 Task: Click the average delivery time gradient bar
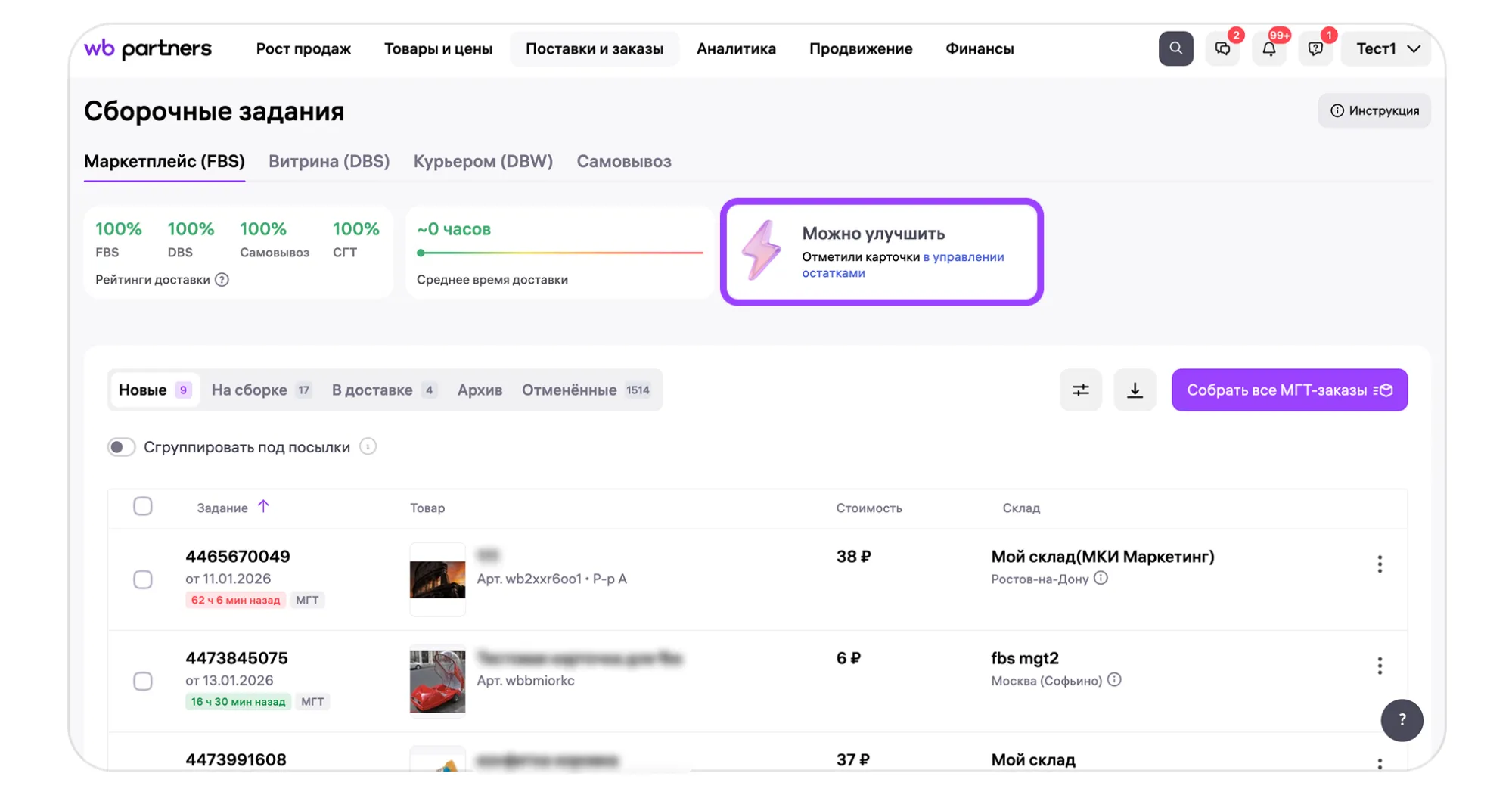(x=560, y=253)
